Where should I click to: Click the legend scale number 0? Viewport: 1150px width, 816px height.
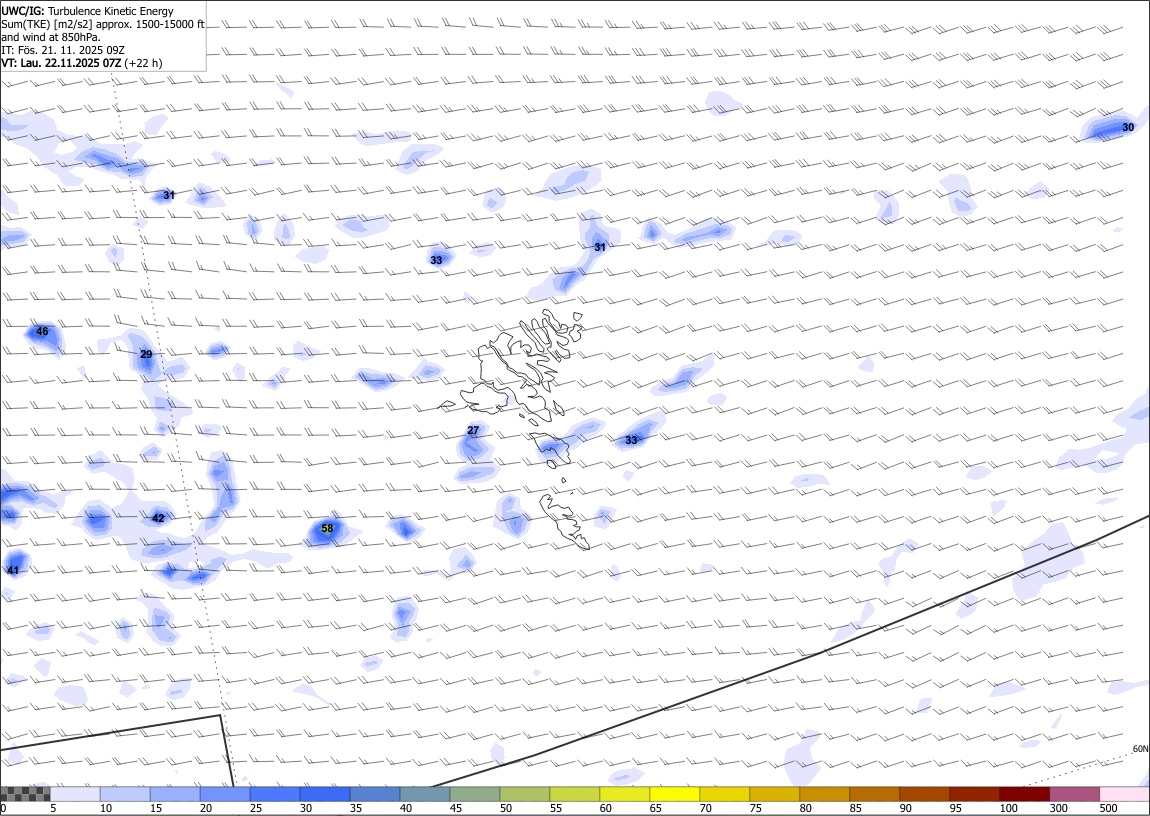[x=3, y=808]
